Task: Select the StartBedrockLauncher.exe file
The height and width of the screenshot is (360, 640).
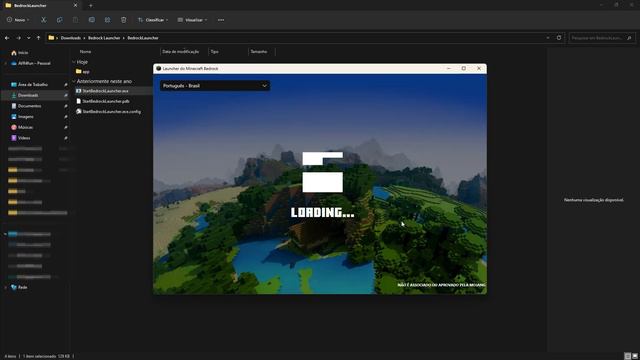Action: coord(105,91)
